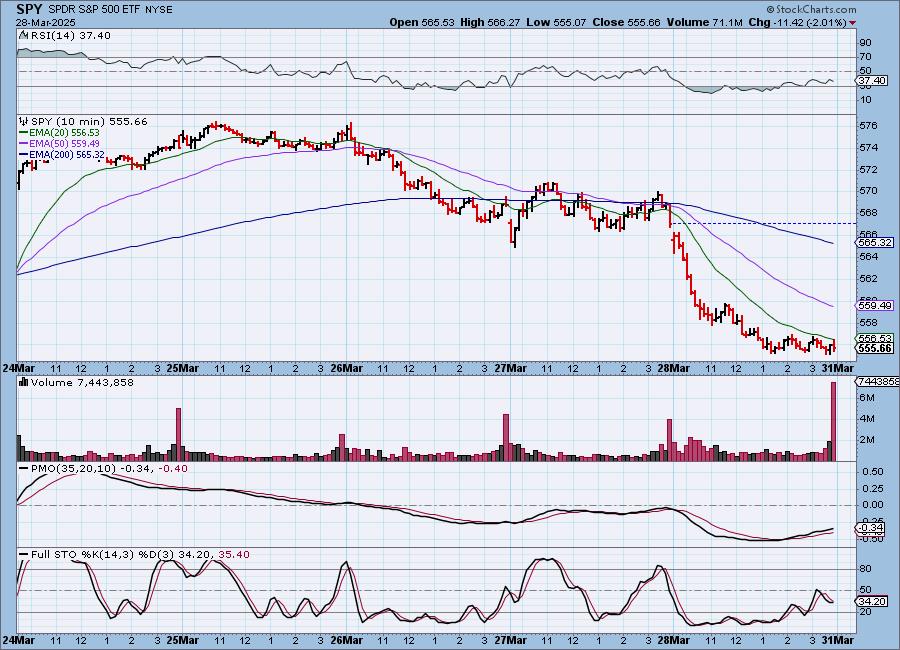Click the 559.49 price tag on right axis
Screen dimensions: 900x650
pos(876,306)
